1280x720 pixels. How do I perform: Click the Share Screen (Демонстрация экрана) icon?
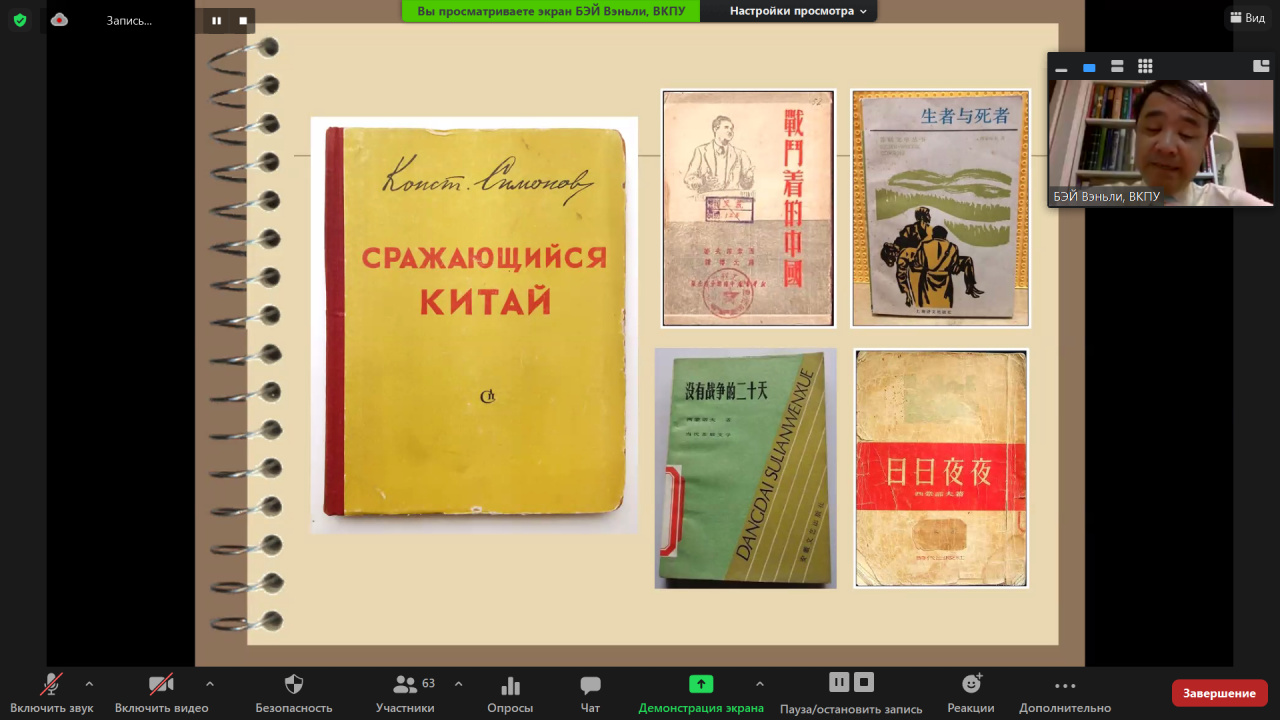pos(701,684)
